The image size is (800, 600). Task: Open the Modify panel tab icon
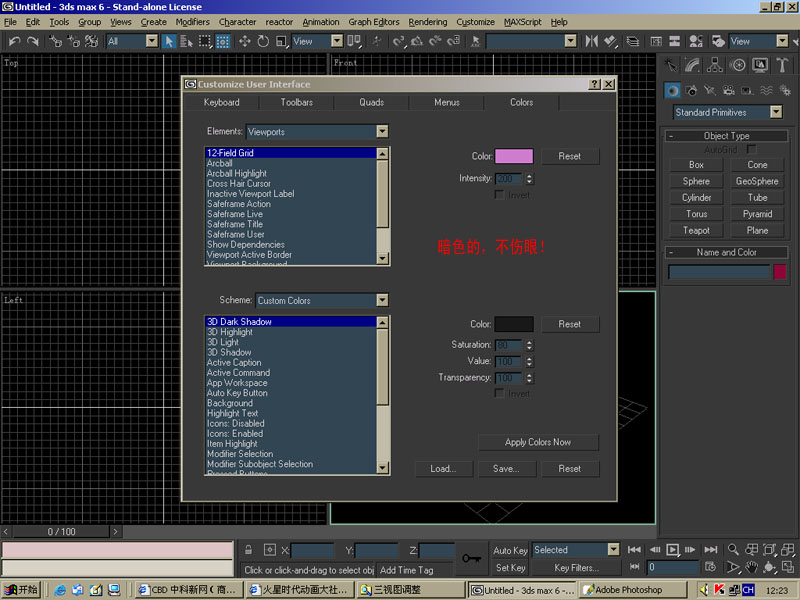point(693,65)
